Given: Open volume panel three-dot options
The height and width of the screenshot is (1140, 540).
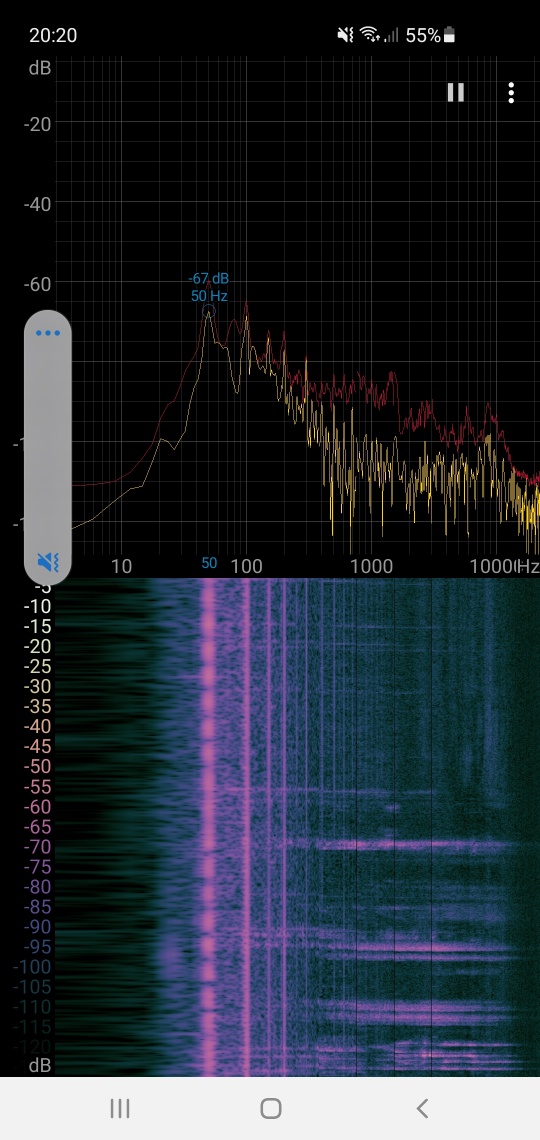Looking at the screenshot, I should pos(48,333).
